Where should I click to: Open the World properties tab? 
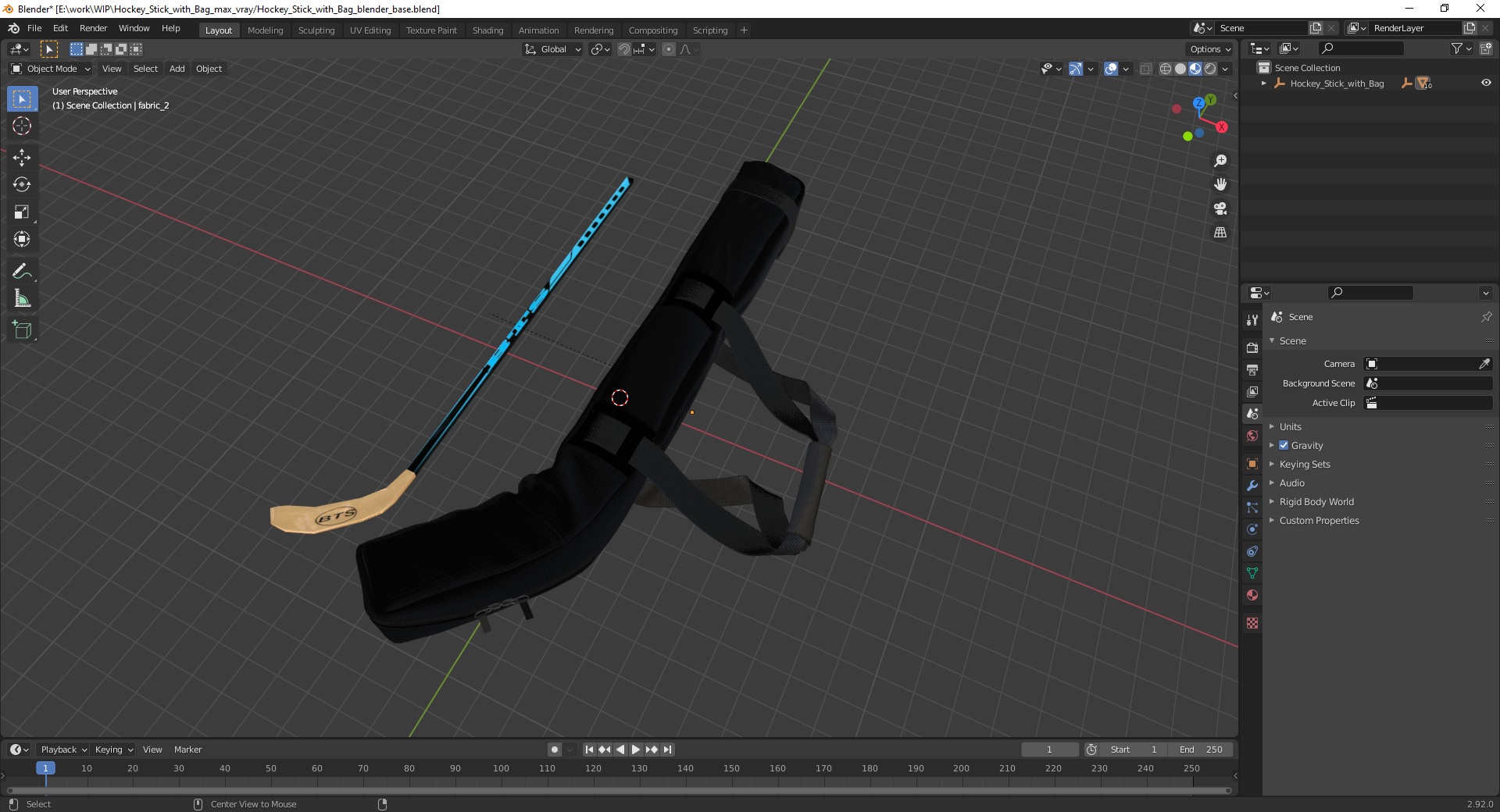pos(1252,436)
